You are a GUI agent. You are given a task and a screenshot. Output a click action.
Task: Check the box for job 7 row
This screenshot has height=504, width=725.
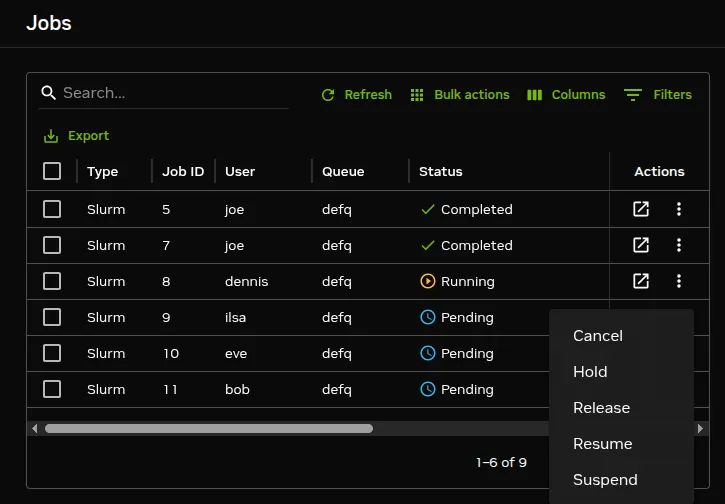tap(52, 245)
